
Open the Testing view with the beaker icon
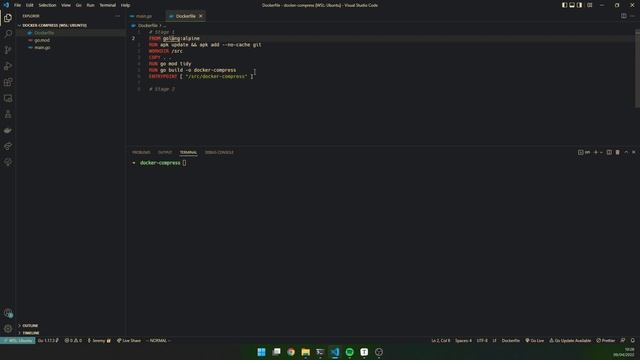8,114
